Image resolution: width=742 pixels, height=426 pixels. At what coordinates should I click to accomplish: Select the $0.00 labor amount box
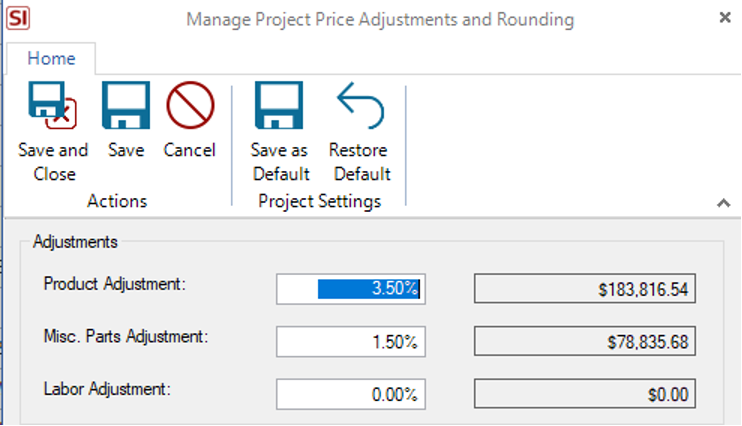585,393
